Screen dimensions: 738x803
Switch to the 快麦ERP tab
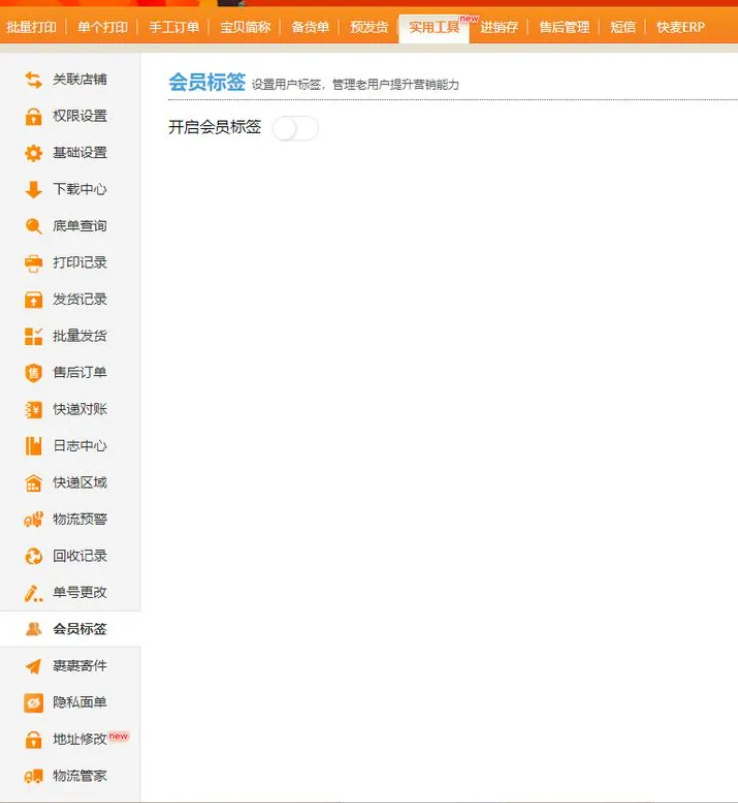click(681, 27)
